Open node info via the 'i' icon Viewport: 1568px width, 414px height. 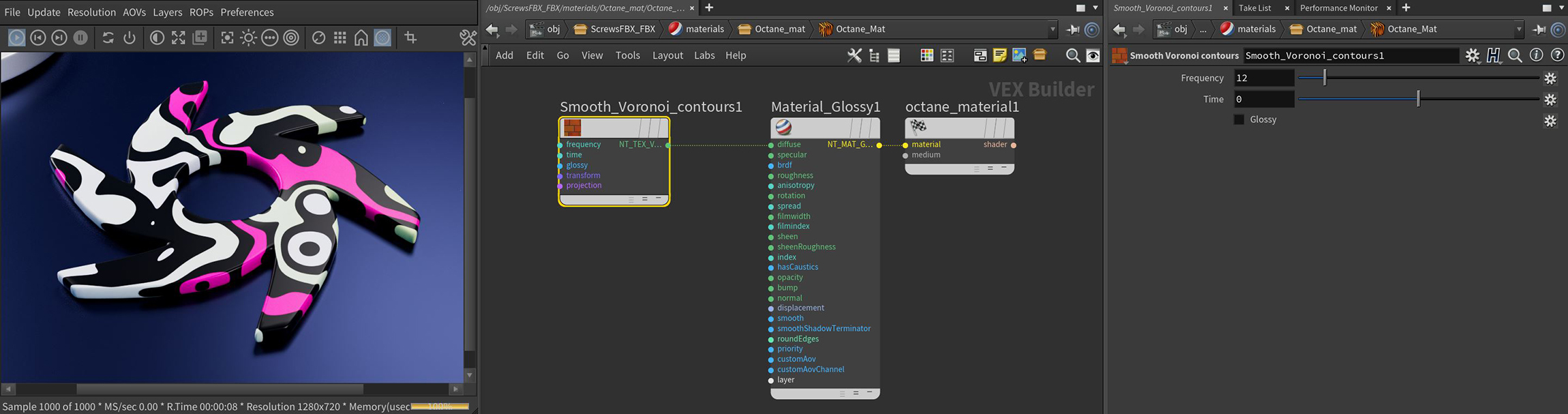tap(1536, 55)
